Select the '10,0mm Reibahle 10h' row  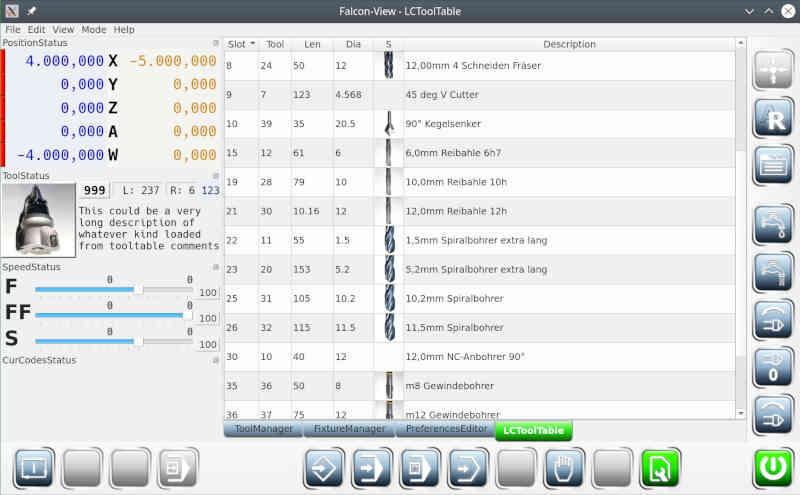pyautogui.click(x=480, y=182)
